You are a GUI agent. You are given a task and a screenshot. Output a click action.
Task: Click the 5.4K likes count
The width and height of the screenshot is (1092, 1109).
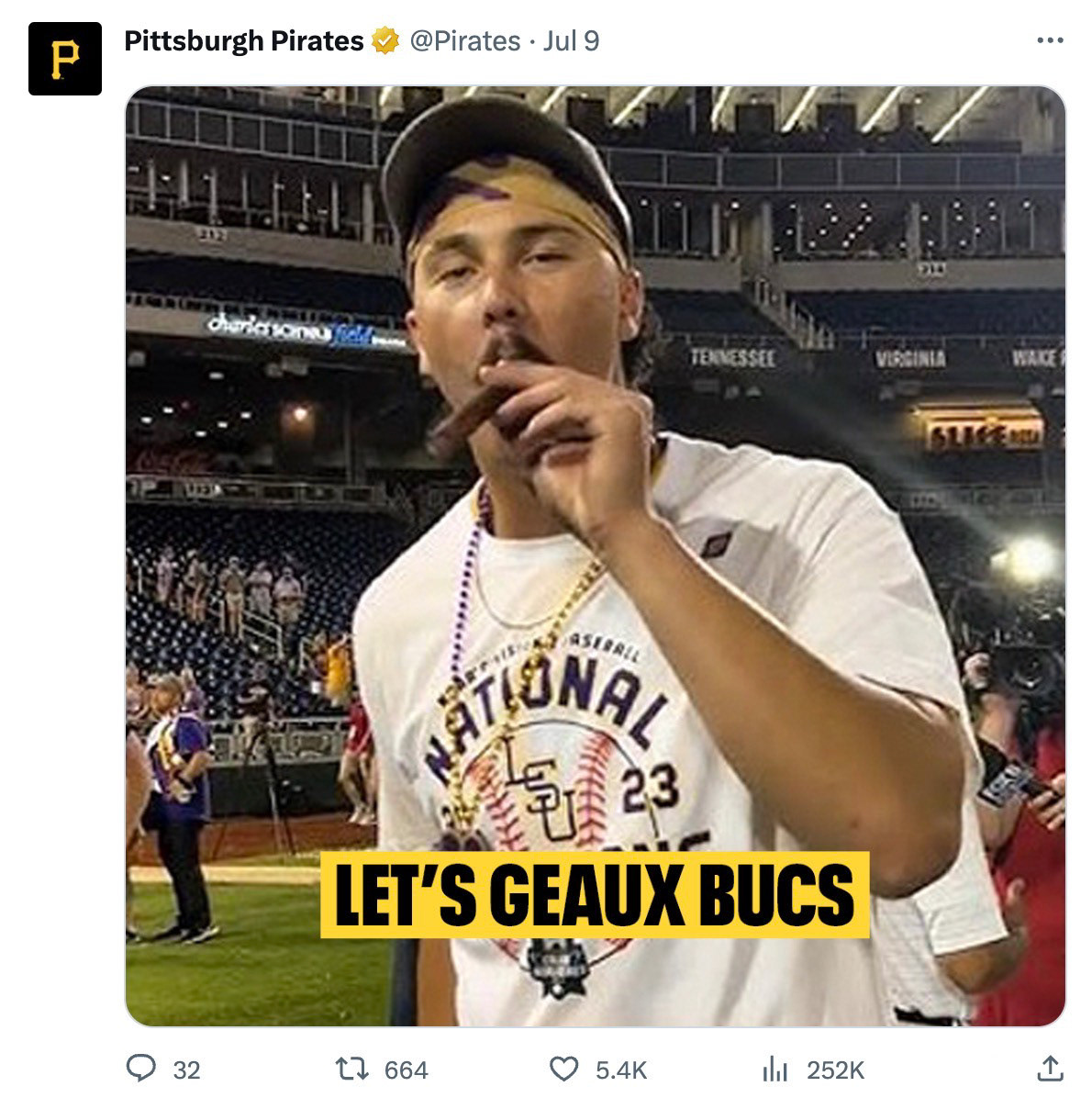pos(621,1070)
